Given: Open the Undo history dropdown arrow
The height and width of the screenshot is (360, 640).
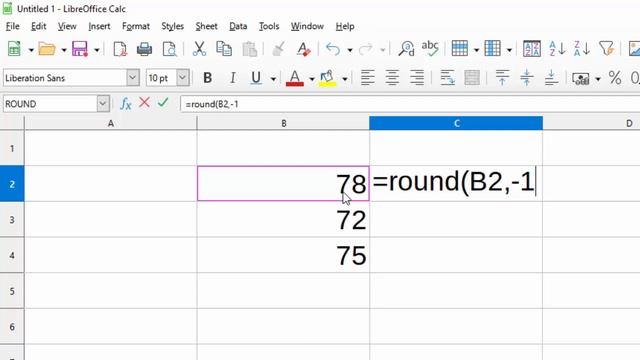Looking at the screenshot, I should point(350,50).
